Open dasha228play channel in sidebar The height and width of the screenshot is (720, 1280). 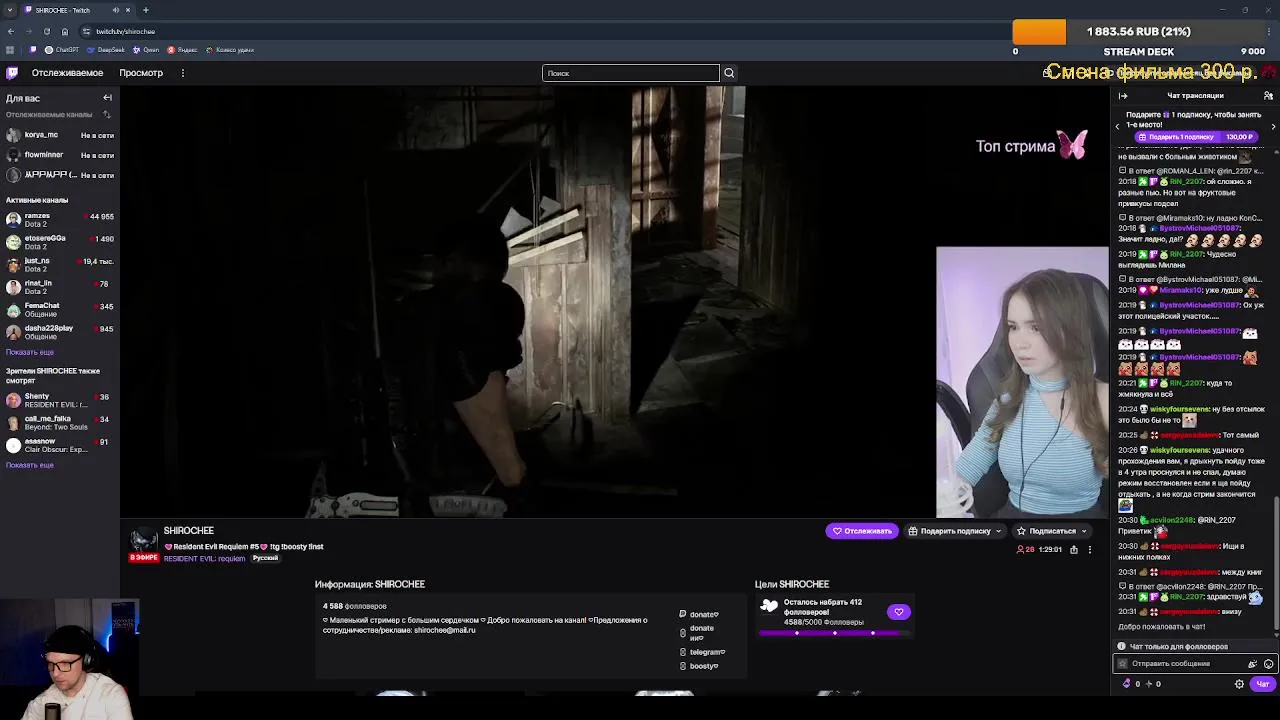pyautogui.click(x=60, y=332)
